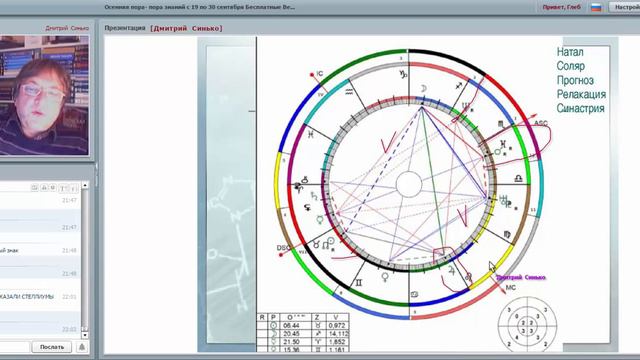Click the 14,112 value in the table
Viewport: 640px width, 360px height.
[x=338, y=333]
